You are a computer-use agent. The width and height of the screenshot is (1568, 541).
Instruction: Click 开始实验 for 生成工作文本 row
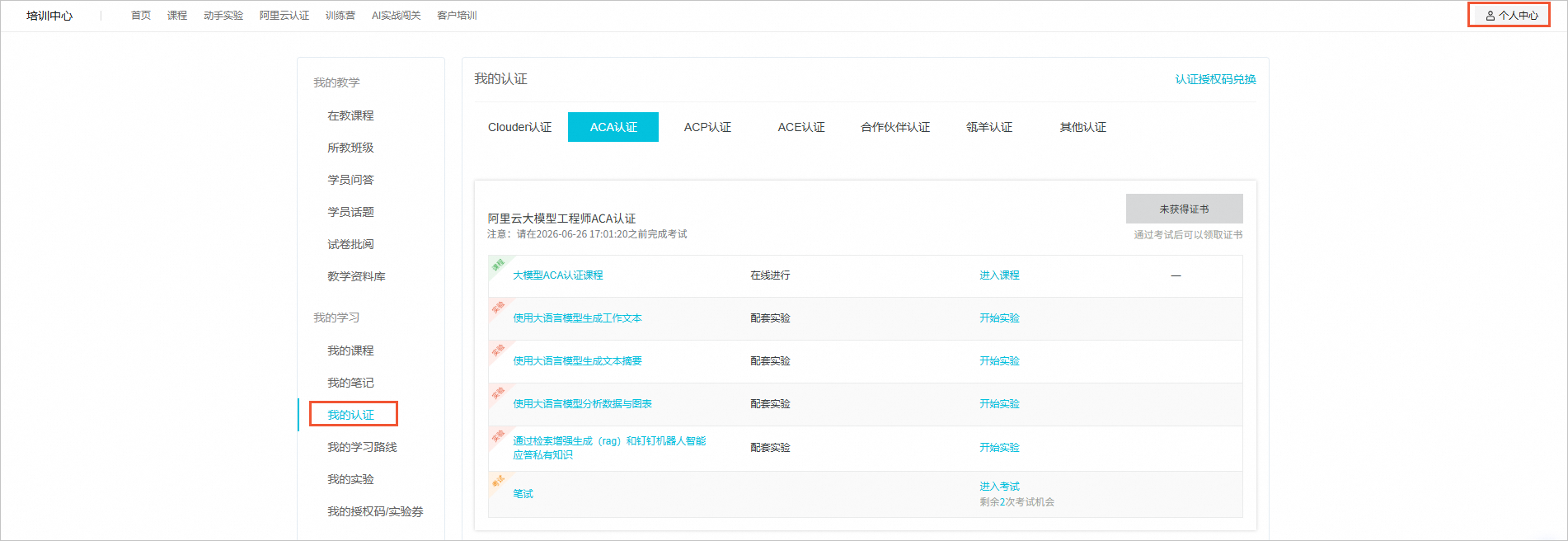click(x=999, y=318)
